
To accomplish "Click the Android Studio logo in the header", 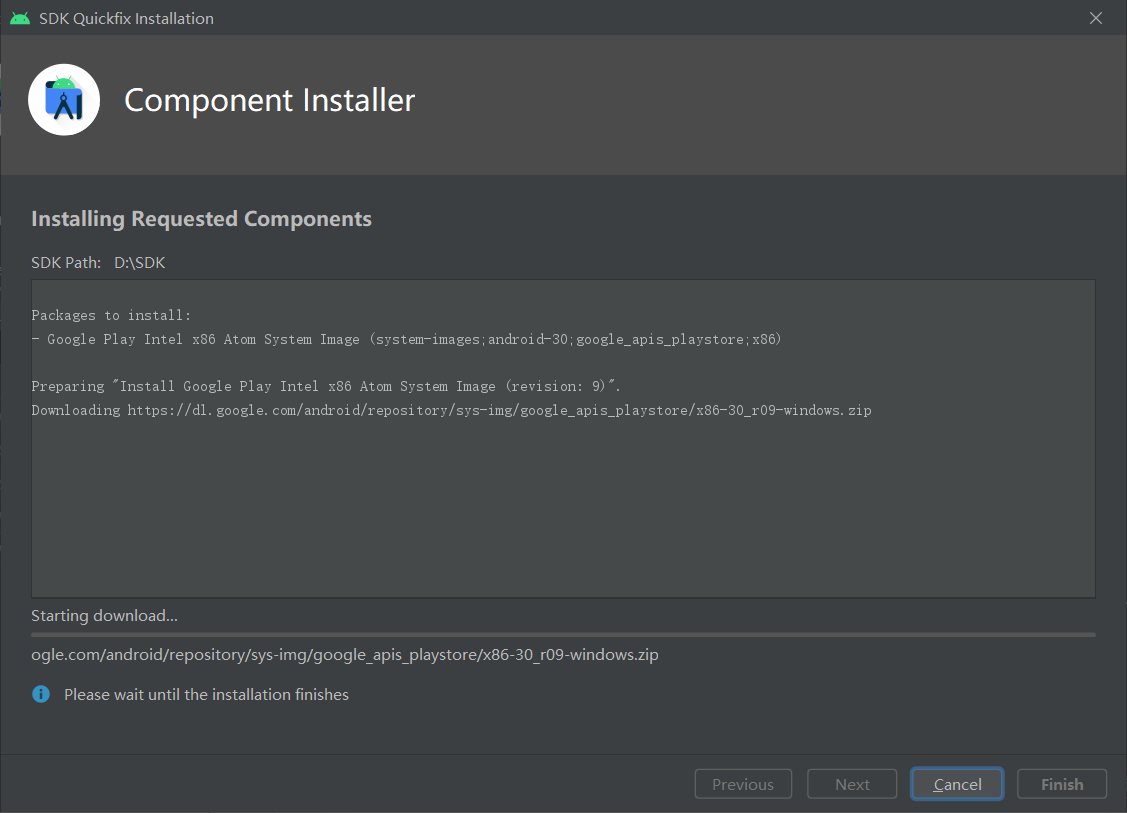I will 64,99.
